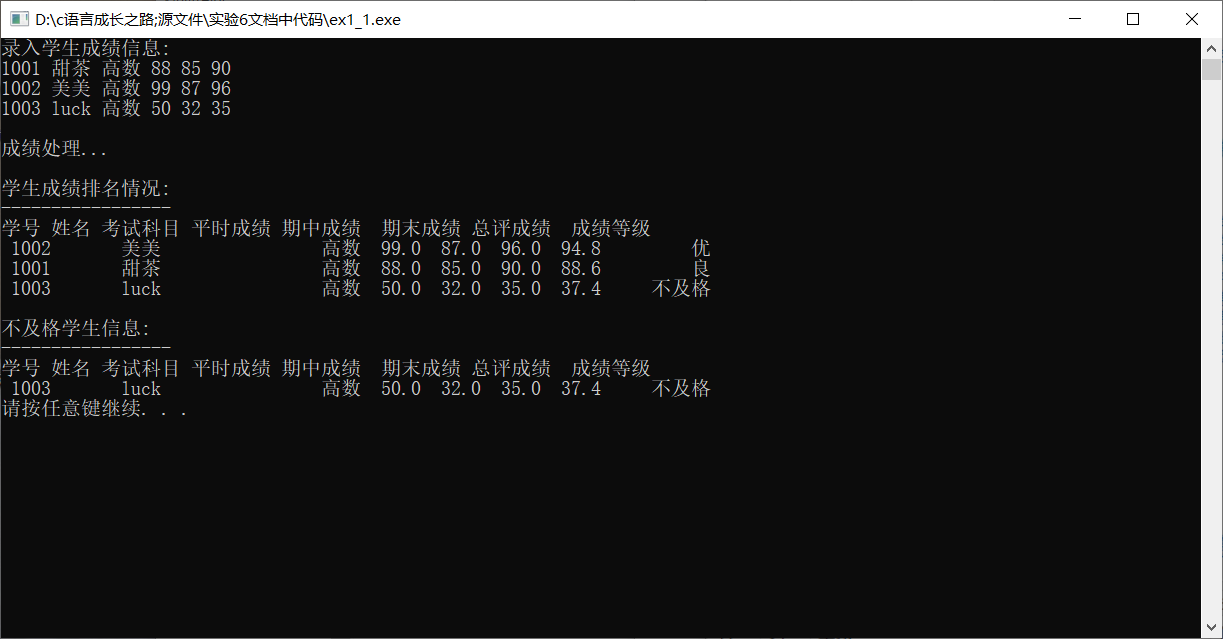Click the 优 grade in the ranking table
This screenshot has width=1223, height=639.
point(701,248)
